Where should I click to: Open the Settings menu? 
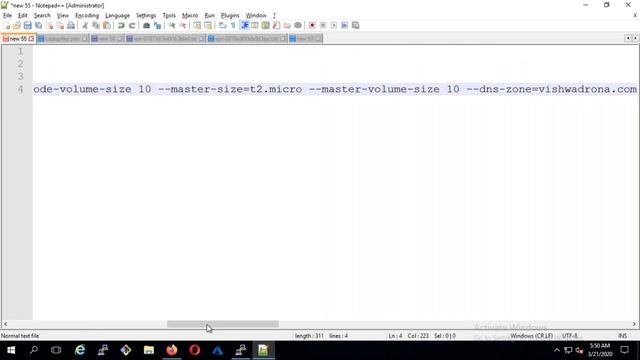click(x=146, y=16)
